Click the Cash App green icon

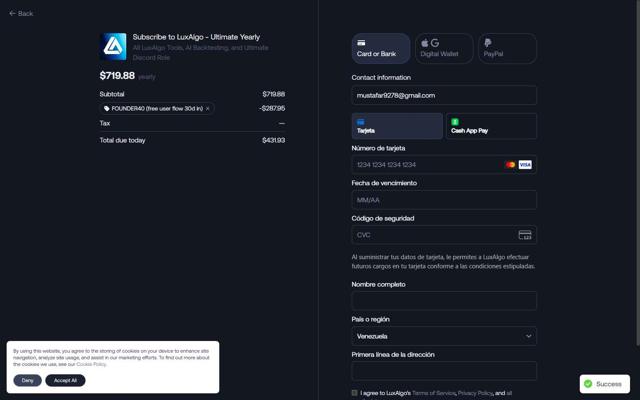pos(455,122)
